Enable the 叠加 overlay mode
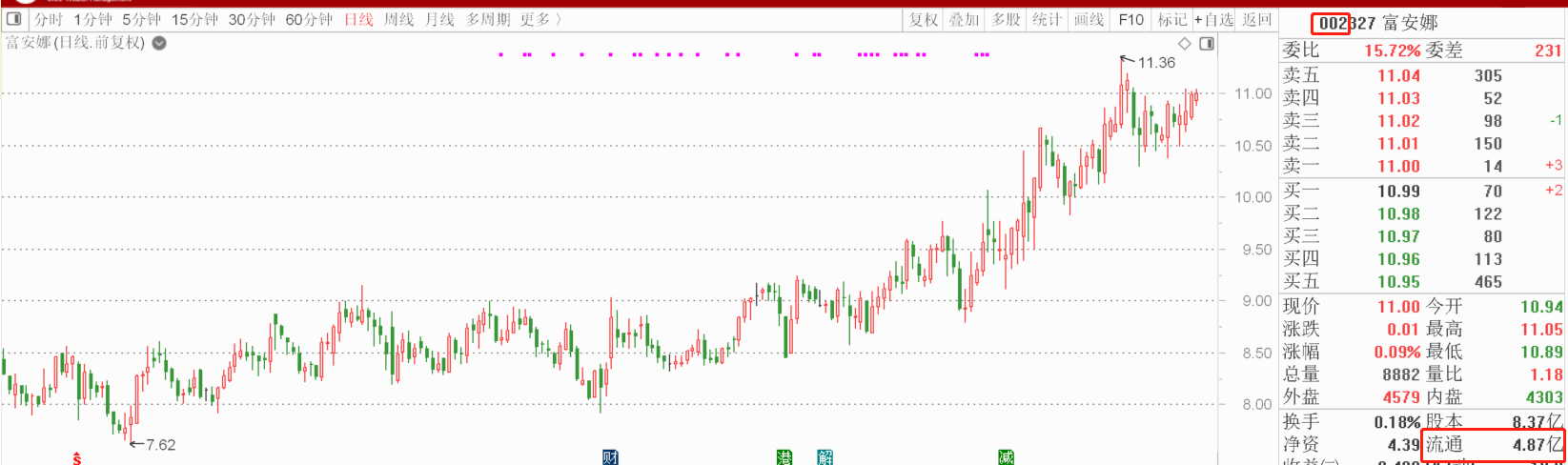The height and width of the screenshot is (465, 1568). [x=964, y=19]
